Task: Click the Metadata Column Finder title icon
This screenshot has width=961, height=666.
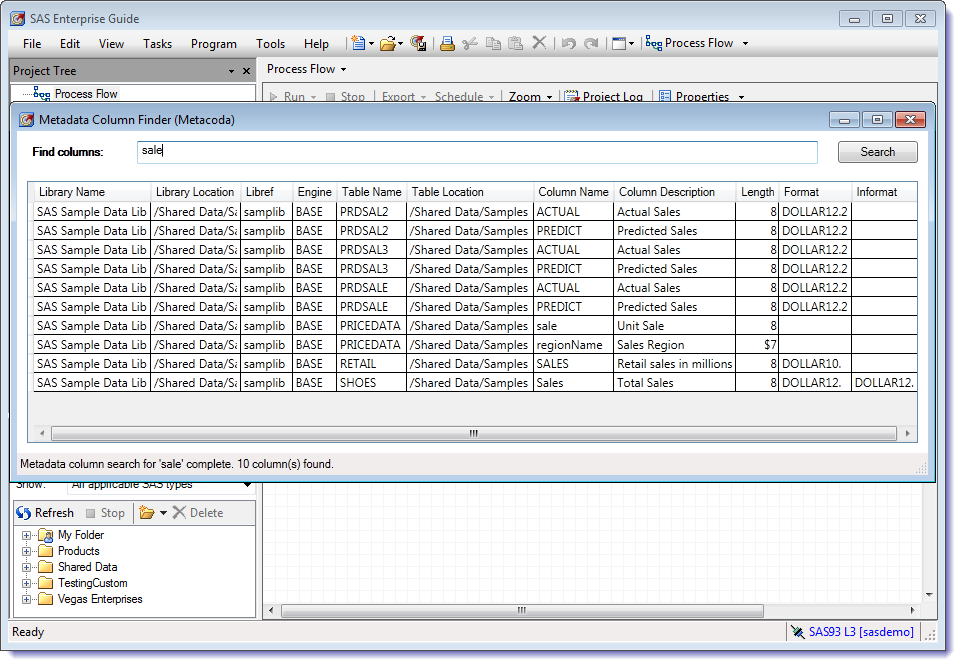Action: pos(26,120)
